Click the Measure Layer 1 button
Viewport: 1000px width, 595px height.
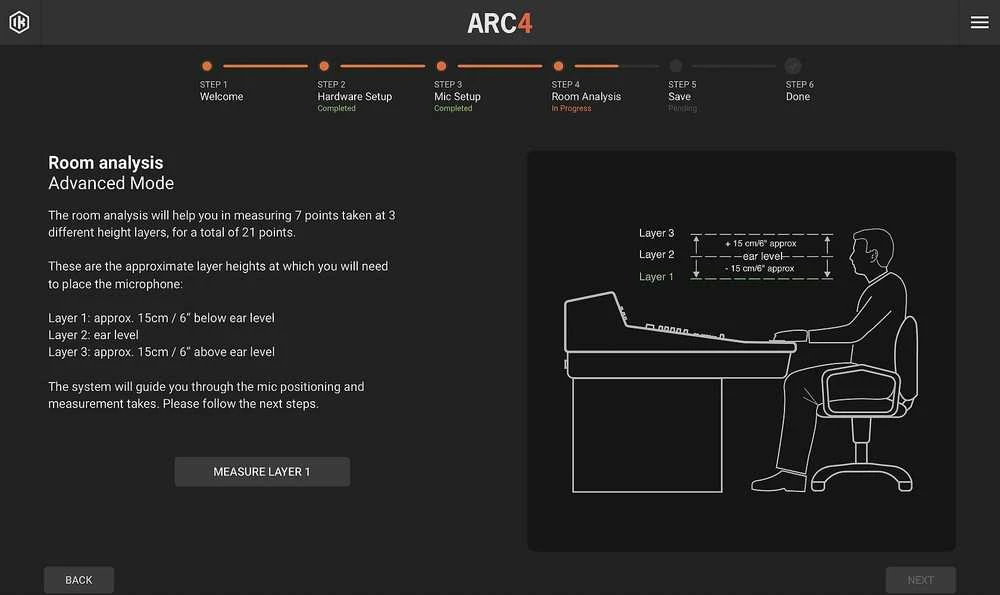(x=262, y=472)
